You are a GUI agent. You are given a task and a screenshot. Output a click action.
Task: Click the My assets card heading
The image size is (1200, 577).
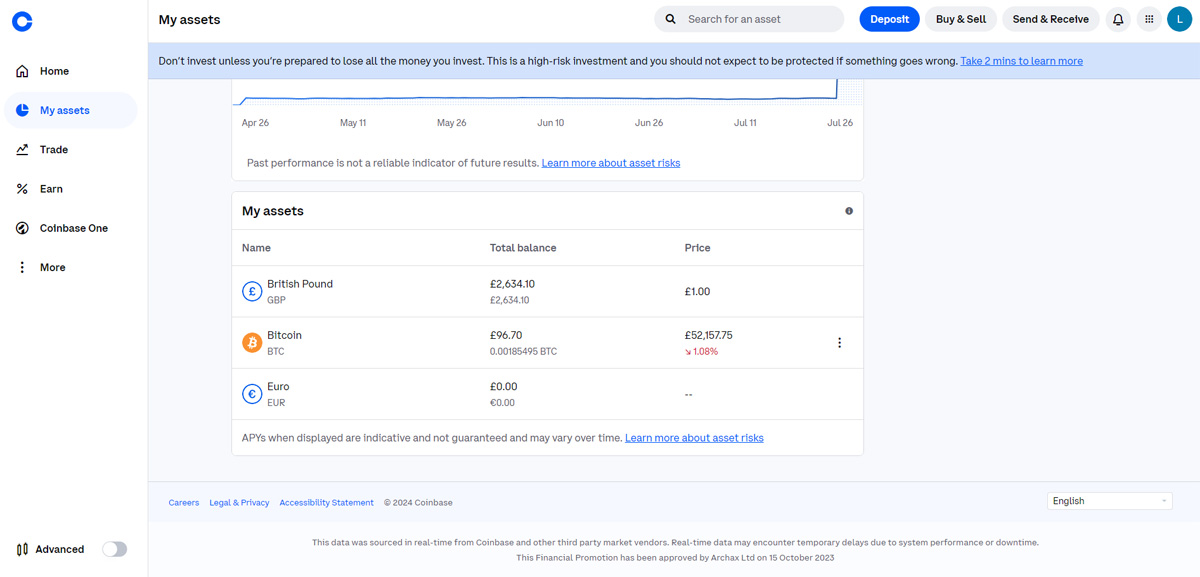(x=273, y=211)
